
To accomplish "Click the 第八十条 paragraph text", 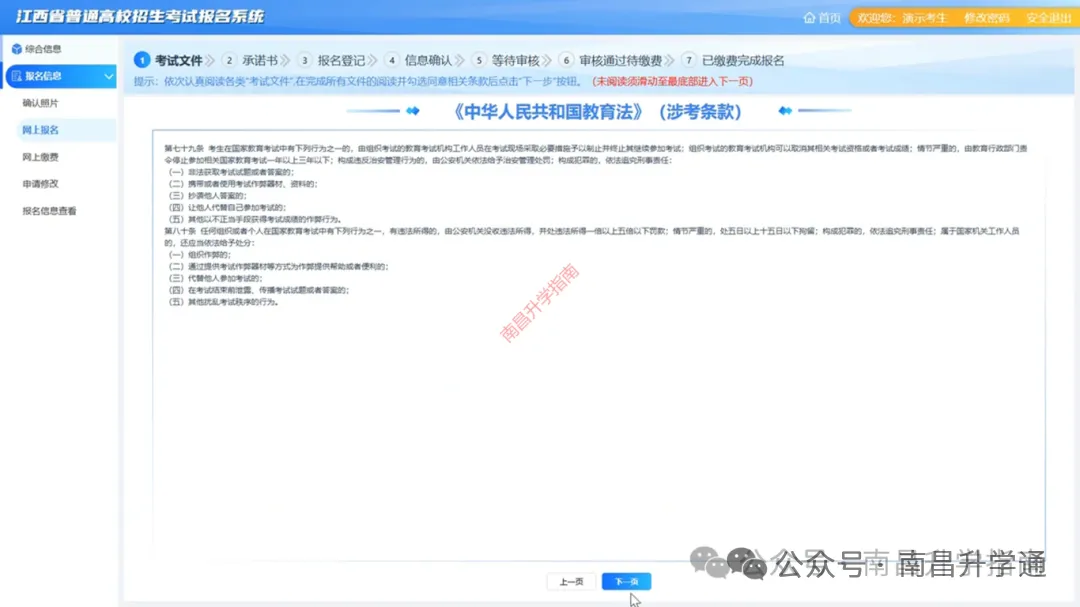I will 592,237.
